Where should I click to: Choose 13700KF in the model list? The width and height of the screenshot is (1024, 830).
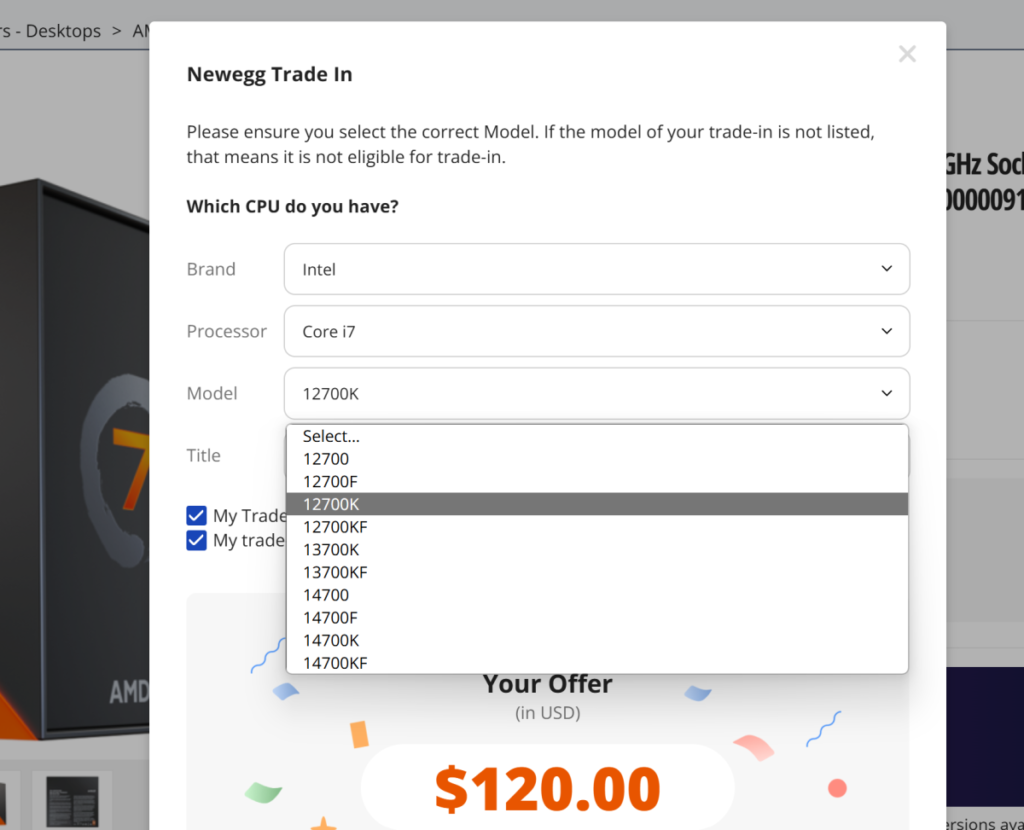pos(597,572)
